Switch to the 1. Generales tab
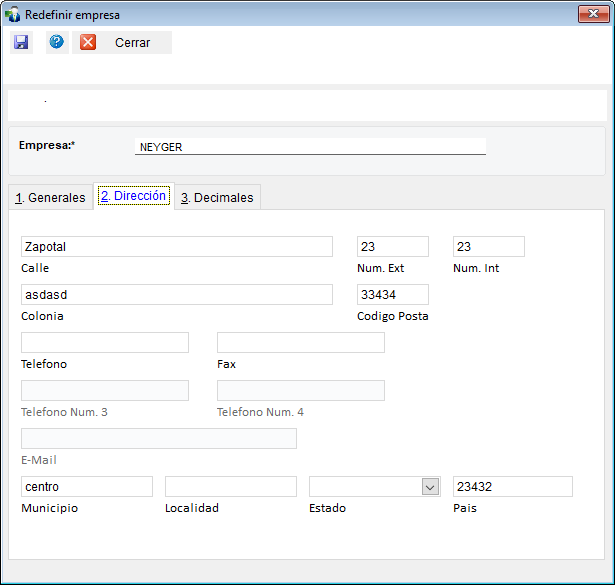 50,198
